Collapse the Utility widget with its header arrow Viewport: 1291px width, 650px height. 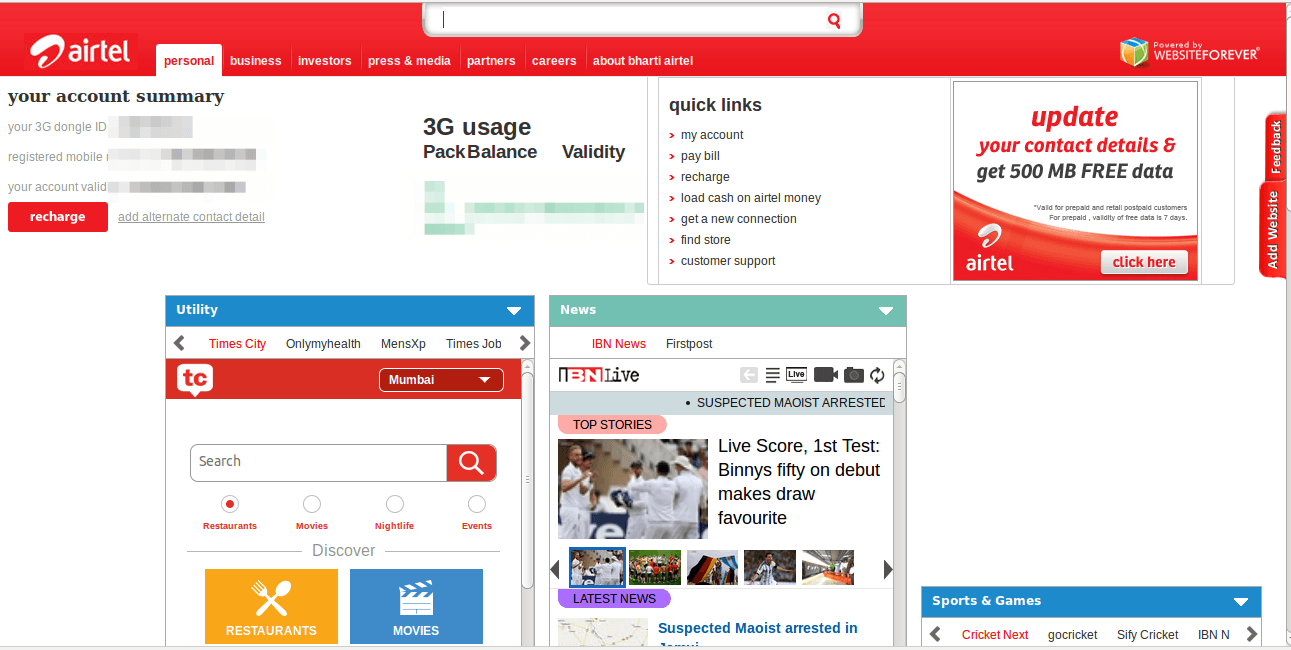tap(514, 311)
